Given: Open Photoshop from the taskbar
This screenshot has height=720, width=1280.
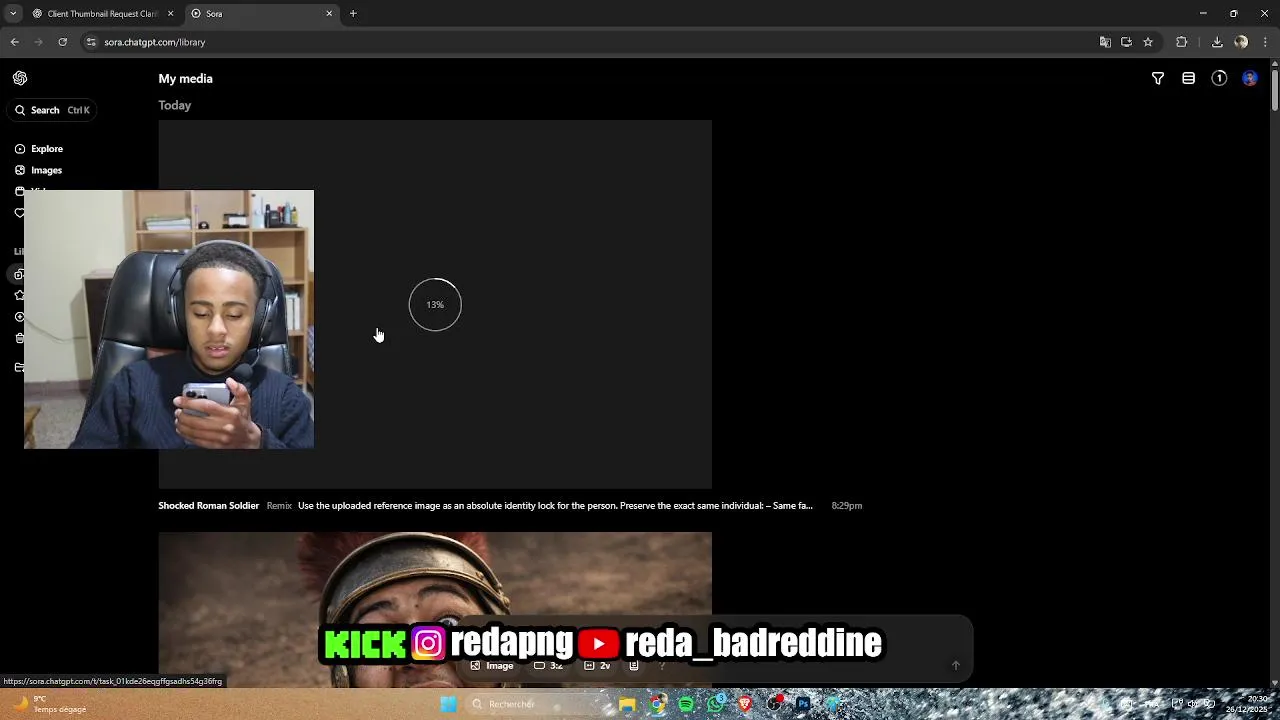Looking at the screenshot, I should [803, 704].
